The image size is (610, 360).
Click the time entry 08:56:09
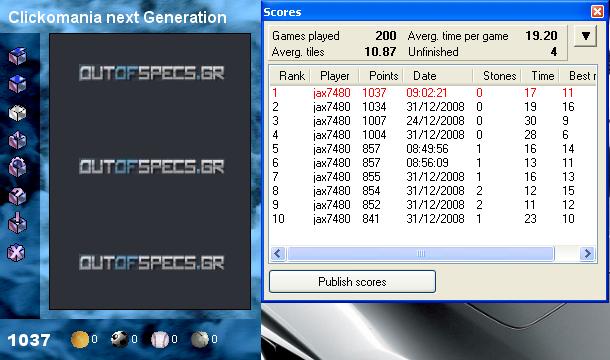point(427,163)
